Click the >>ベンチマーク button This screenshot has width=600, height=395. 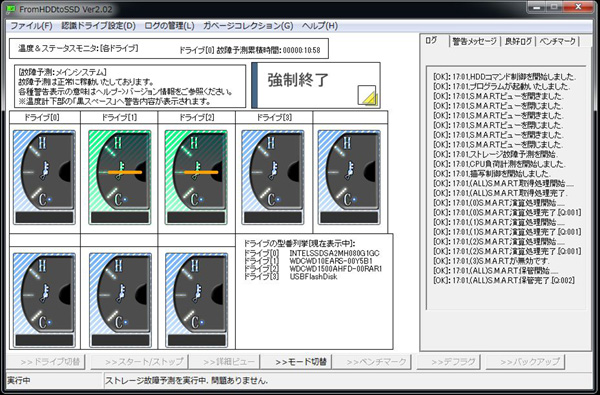click(372, 362)
